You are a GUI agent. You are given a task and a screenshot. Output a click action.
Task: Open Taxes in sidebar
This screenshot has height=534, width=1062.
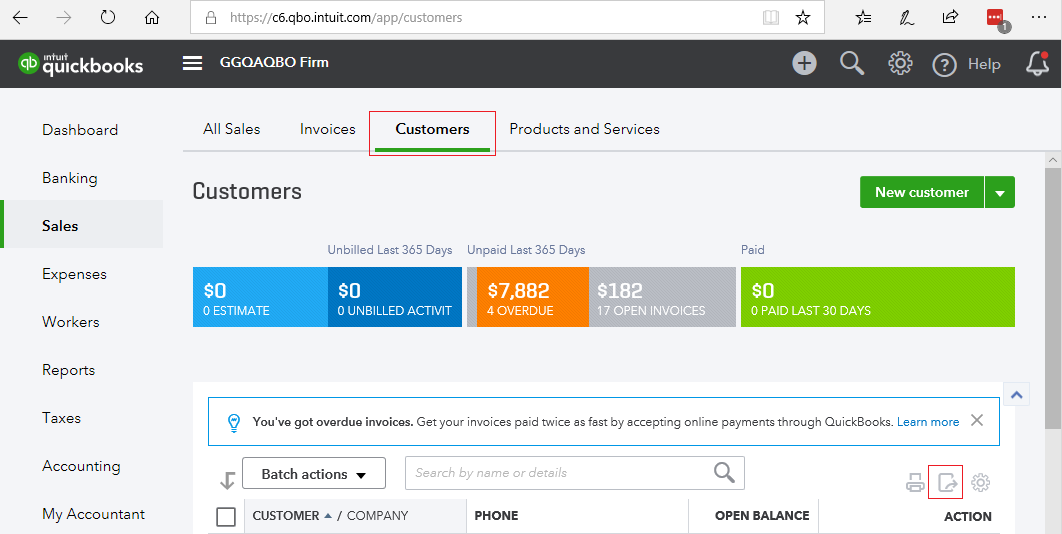coord(62,418)
